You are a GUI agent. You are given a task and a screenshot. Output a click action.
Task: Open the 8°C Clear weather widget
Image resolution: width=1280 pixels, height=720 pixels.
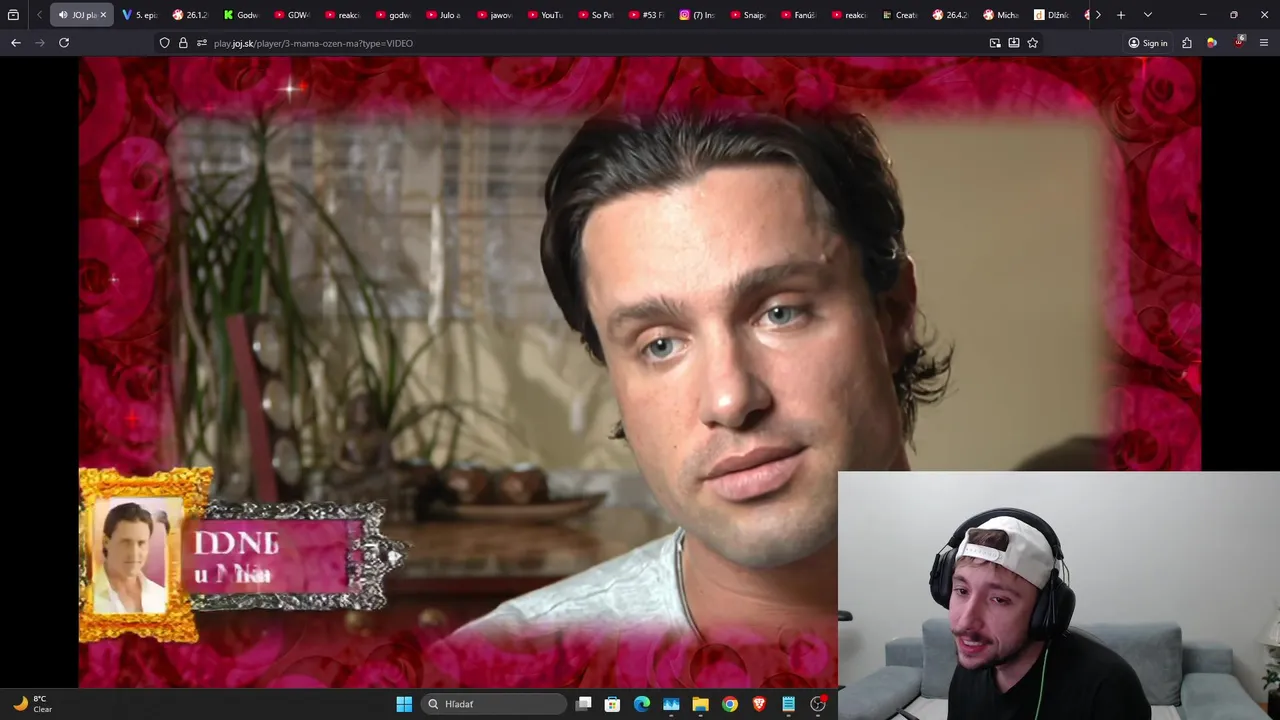click(x=32, y=704)
